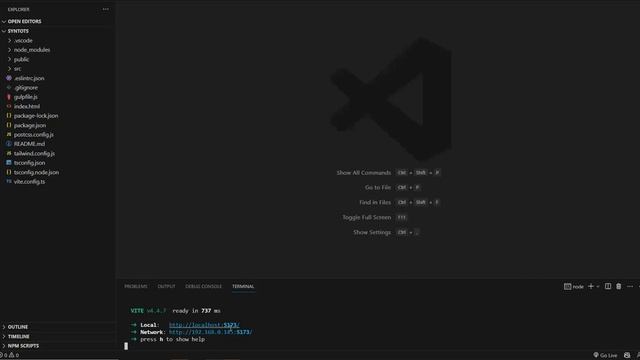
Task: Open the .gitignore file
Action: click(26, 87)
